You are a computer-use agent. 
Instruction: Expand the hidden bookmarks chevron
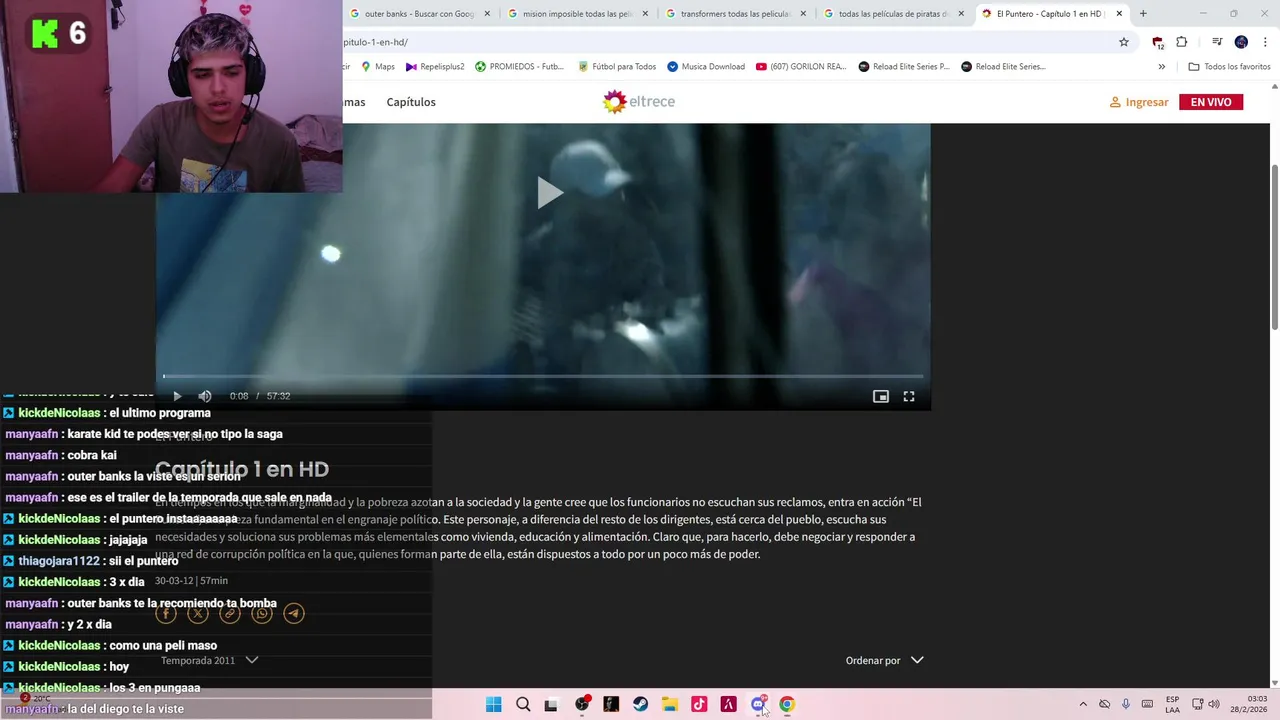coord(1161,67)
